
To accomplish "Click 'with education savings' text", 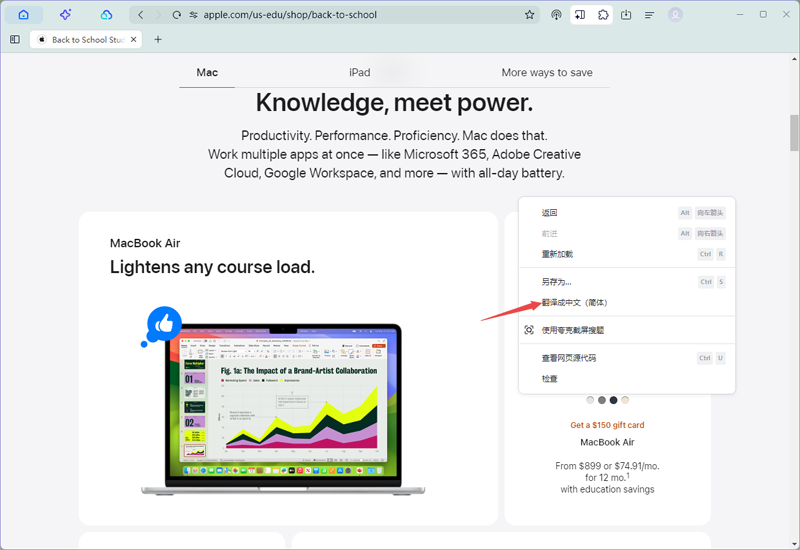I will 607,489.
